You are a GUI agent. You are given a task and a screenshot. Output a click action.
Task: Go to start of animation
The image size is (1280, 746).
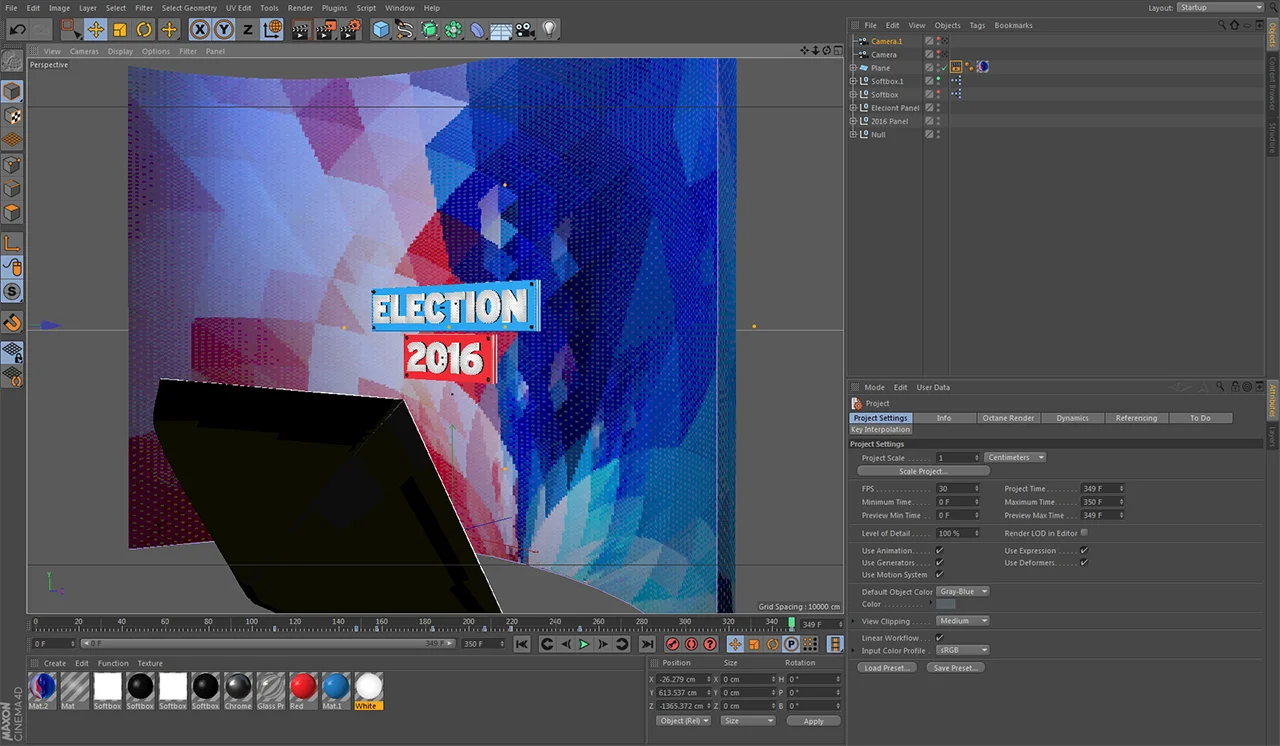522,644
